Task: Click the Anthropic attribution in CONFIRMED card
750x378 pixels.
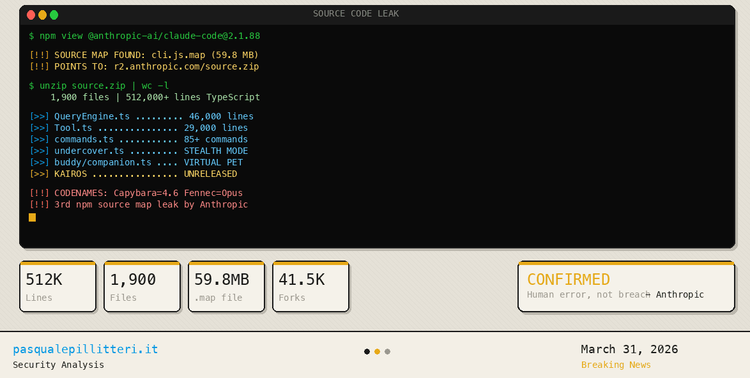Action: click(680, 295)
